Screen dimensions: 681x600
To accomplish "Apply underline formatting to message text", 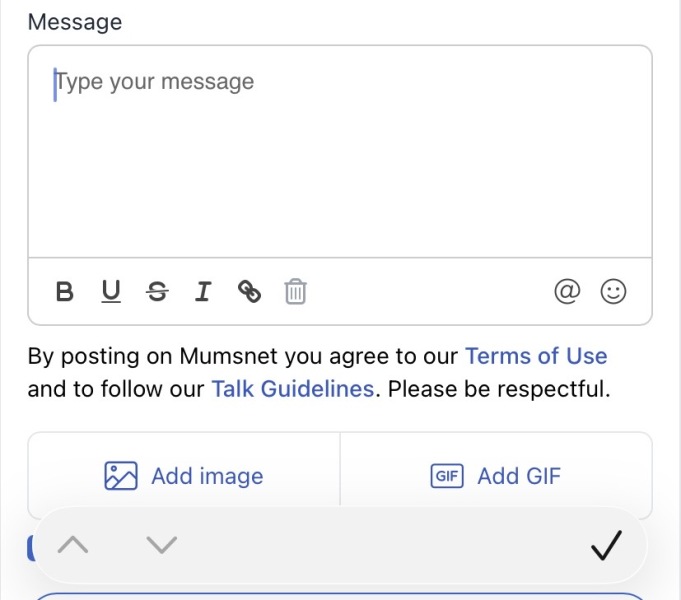I will click(x=111, y=292).
